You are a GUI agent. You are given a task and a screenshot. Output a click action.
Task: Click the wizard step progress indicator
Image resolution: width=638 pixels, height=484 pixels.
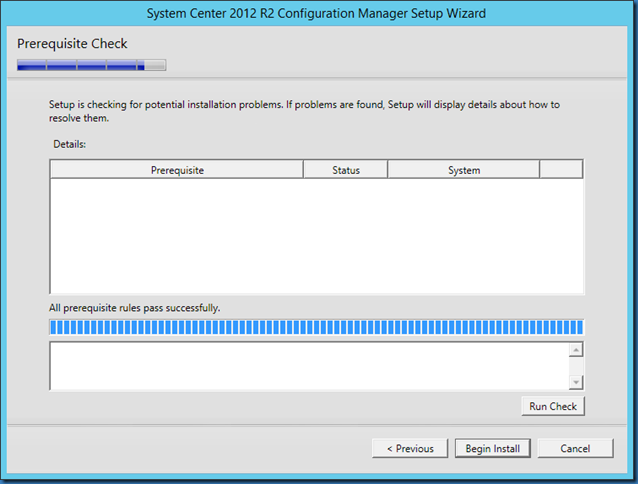coord(92,65)
